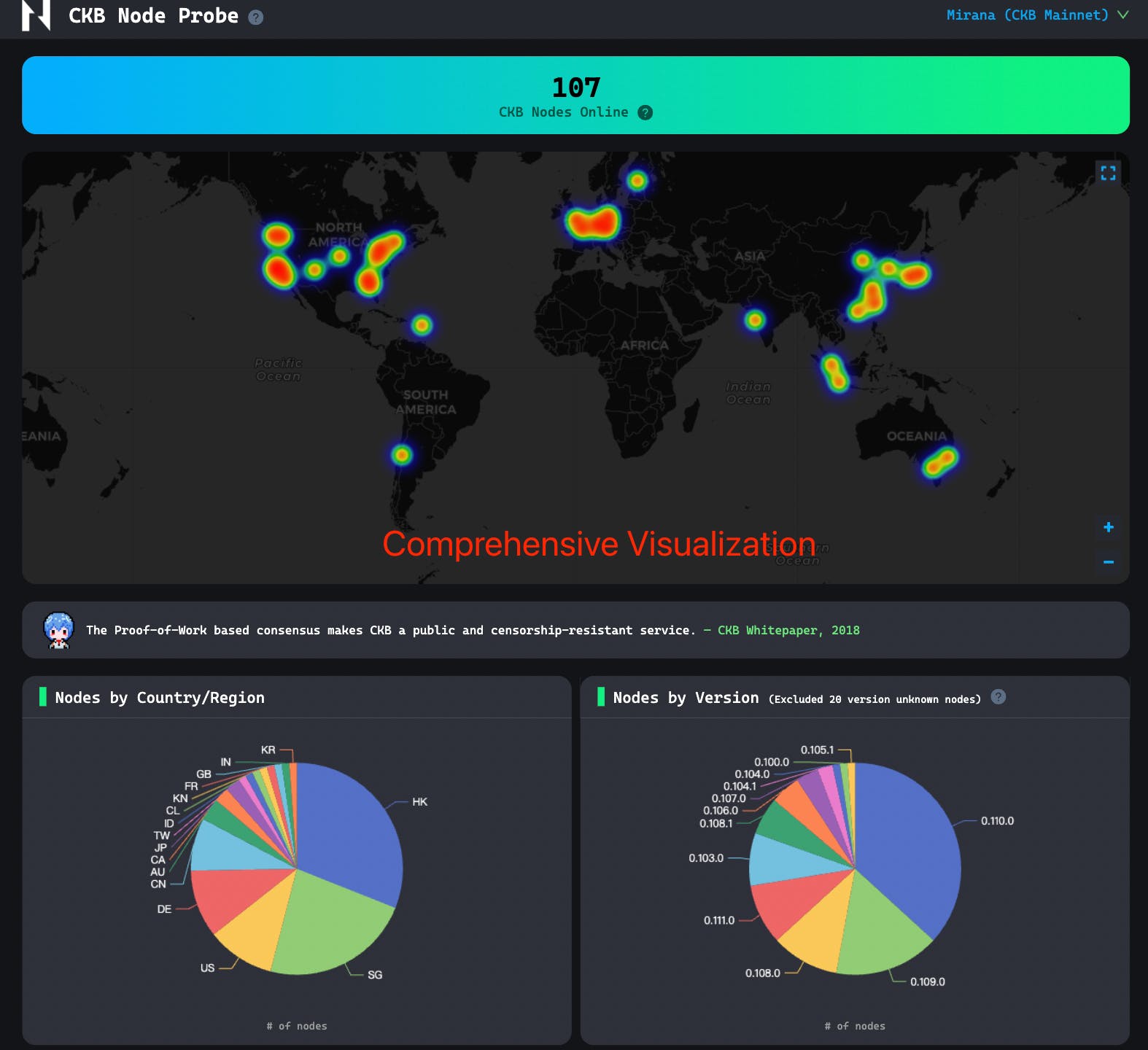Click the DE label on country chart
The height and width of the screenshot is (1050, 1148).
click(x=164, y=909)
